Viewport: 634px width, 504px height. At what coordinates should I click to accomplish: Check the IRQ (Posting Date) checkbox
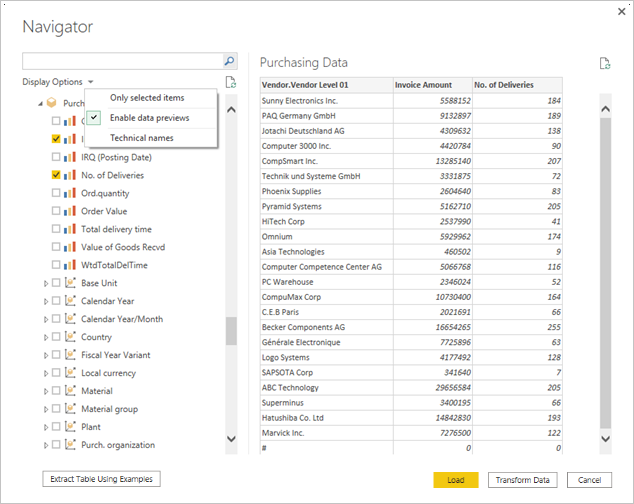pyautogui.click(x=56, y=157)
